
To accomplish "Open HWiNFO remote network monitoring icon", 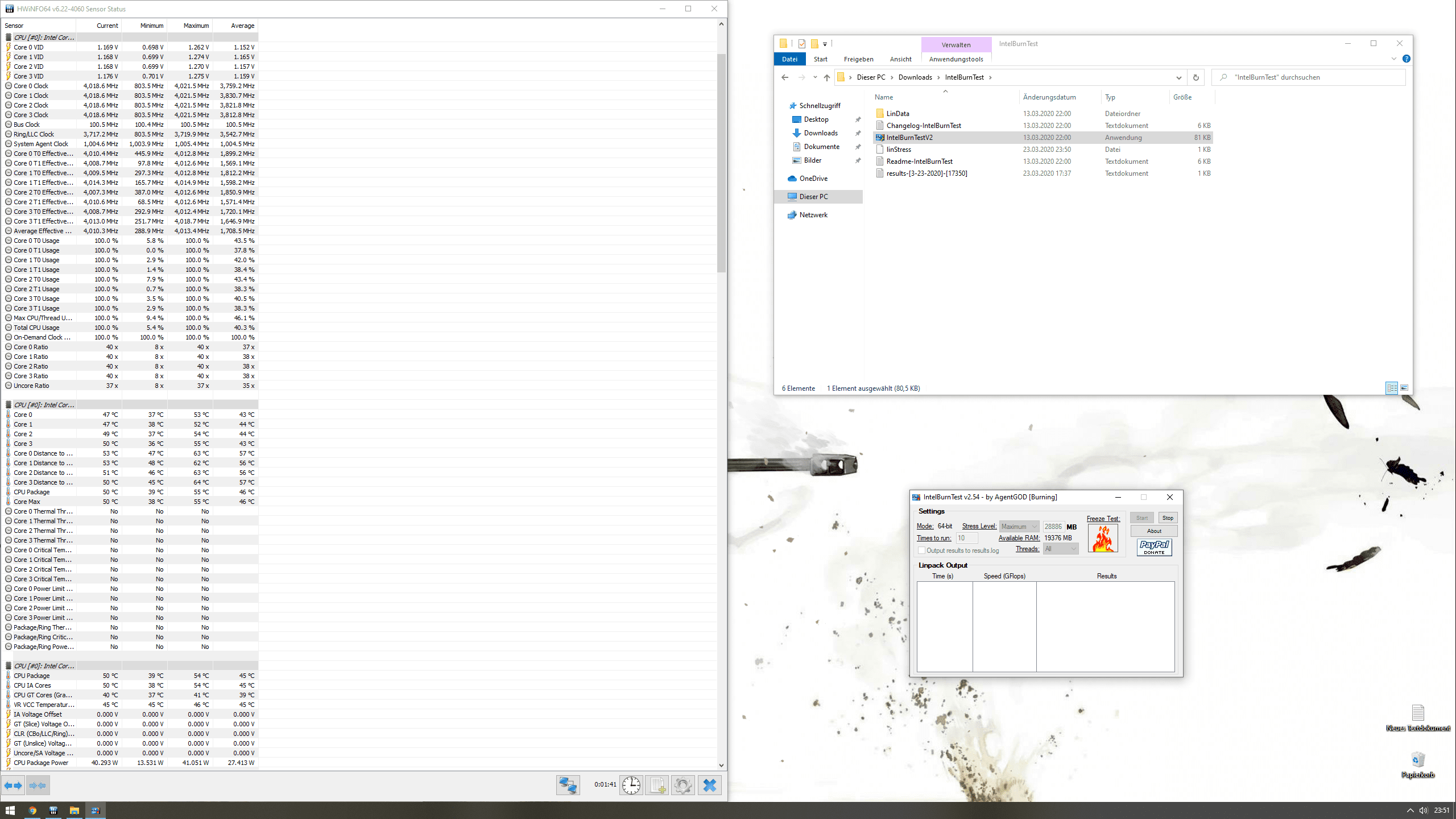I will point(568,785).
